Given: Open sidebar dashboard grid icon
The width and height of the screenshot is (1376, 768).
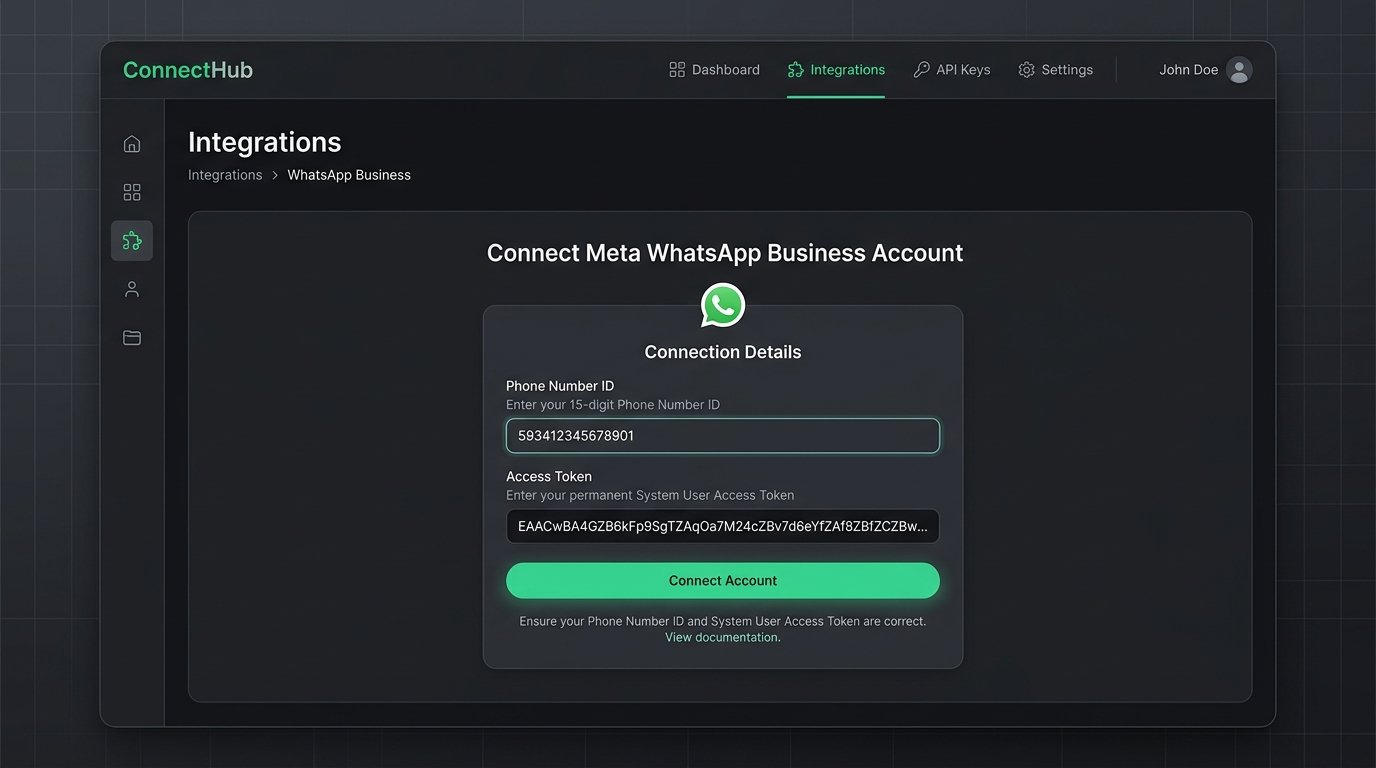Looking at the screenshot, I should tap(132, 192).
